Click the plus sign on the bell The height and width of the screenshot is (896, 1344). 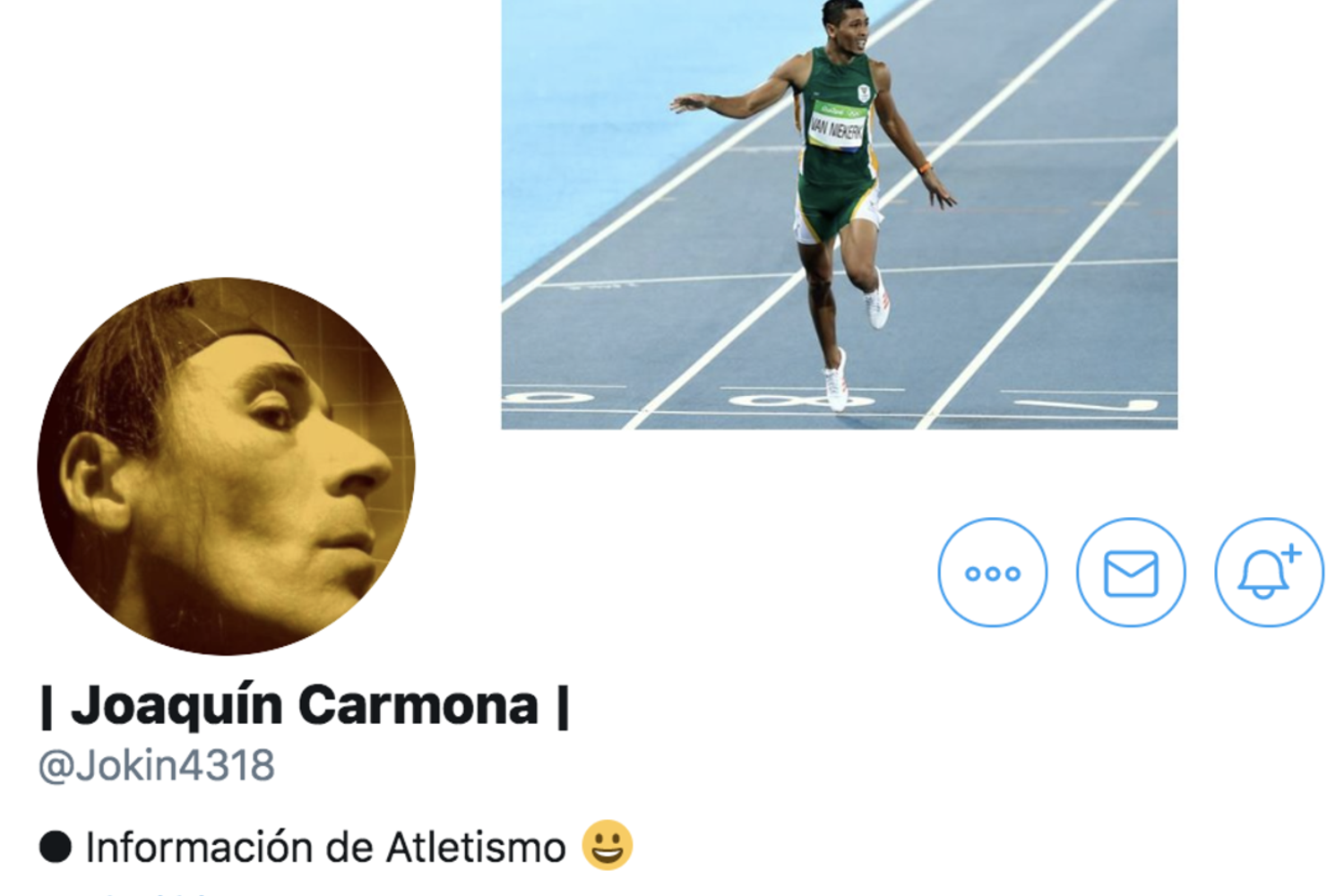[x=1291, y=553]
